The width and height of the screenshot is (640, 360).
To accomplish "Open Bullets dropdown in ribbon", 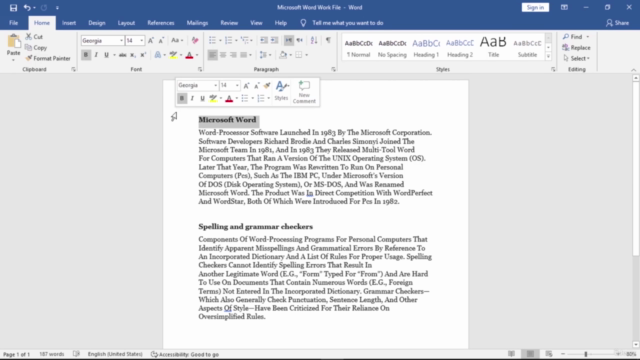I will tap(220, 40).
